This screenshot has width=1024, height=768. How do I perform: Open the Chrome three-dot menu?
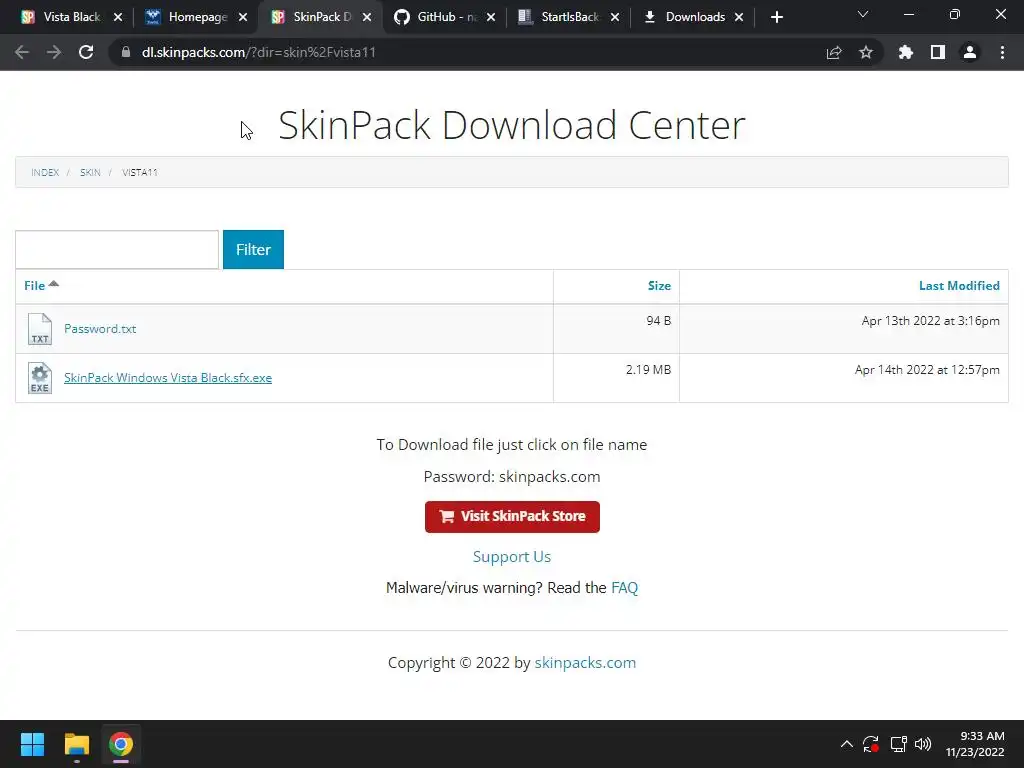[x=1002, y=52]
